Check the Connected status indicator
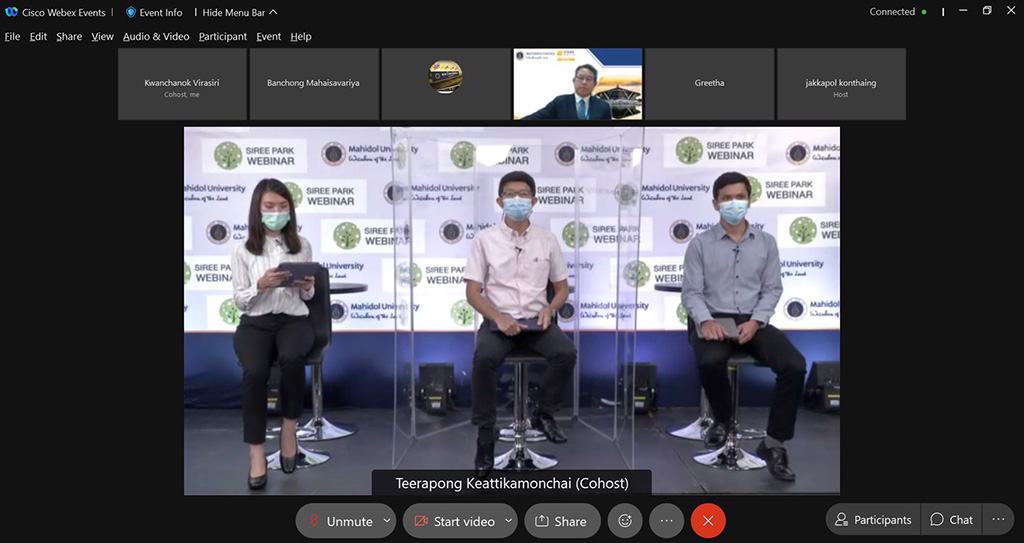This screenshot has width=1024, height=543. [897, 12]
